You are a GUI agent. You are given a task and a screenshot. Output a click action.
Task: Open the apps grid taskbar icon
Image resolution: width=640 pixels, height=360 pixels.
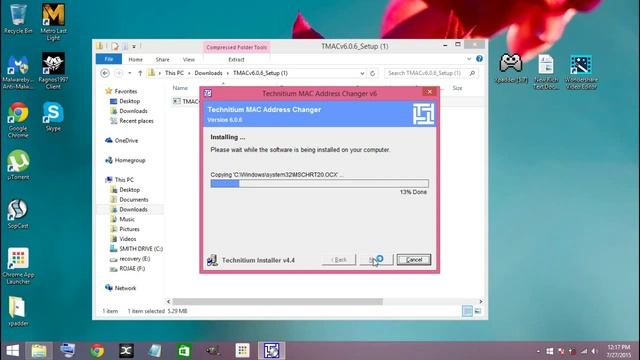pyautogui.click(x=242, y=351)
